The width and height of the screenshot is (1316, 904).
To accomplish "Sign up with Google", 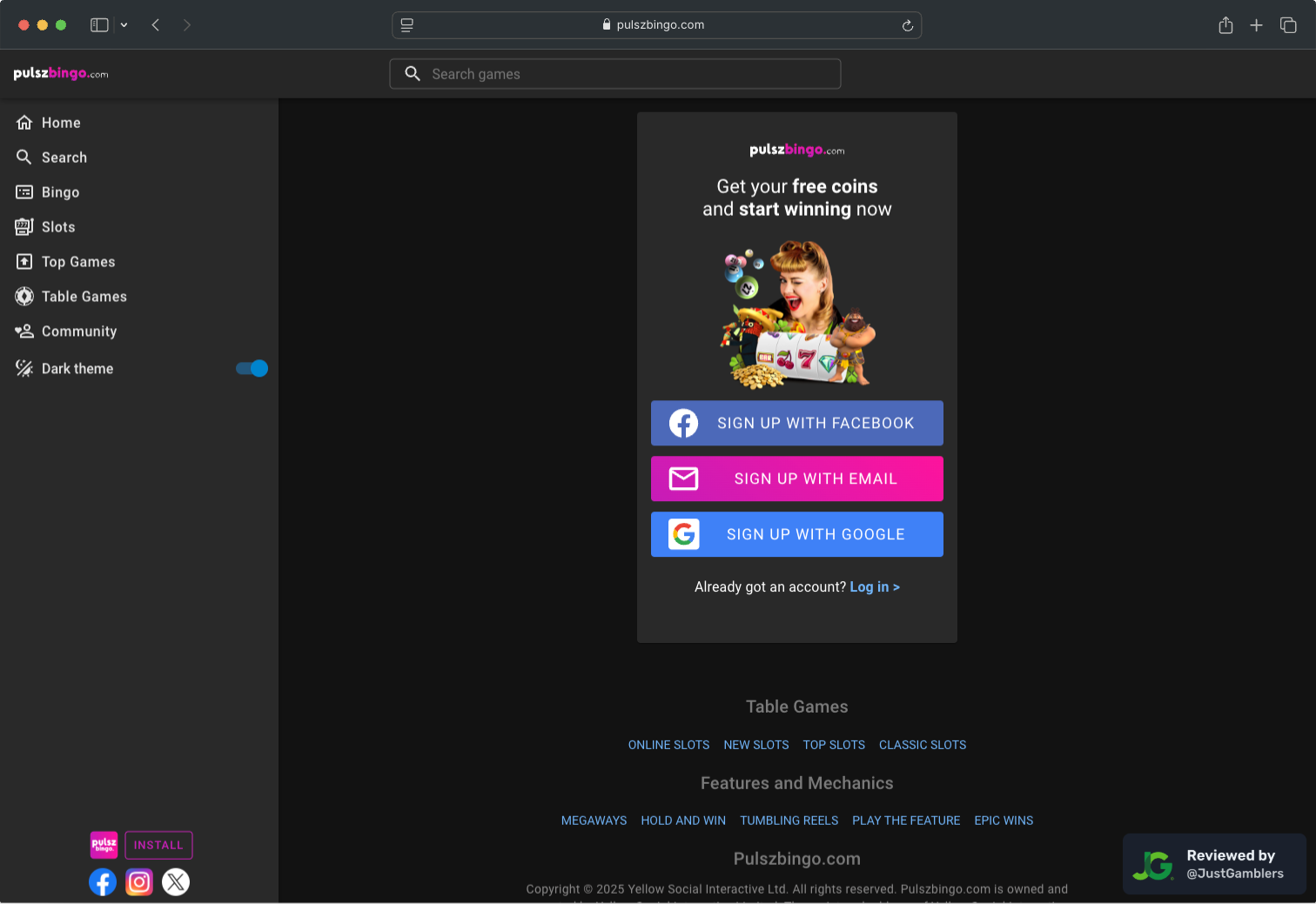I will click(797, 534).
